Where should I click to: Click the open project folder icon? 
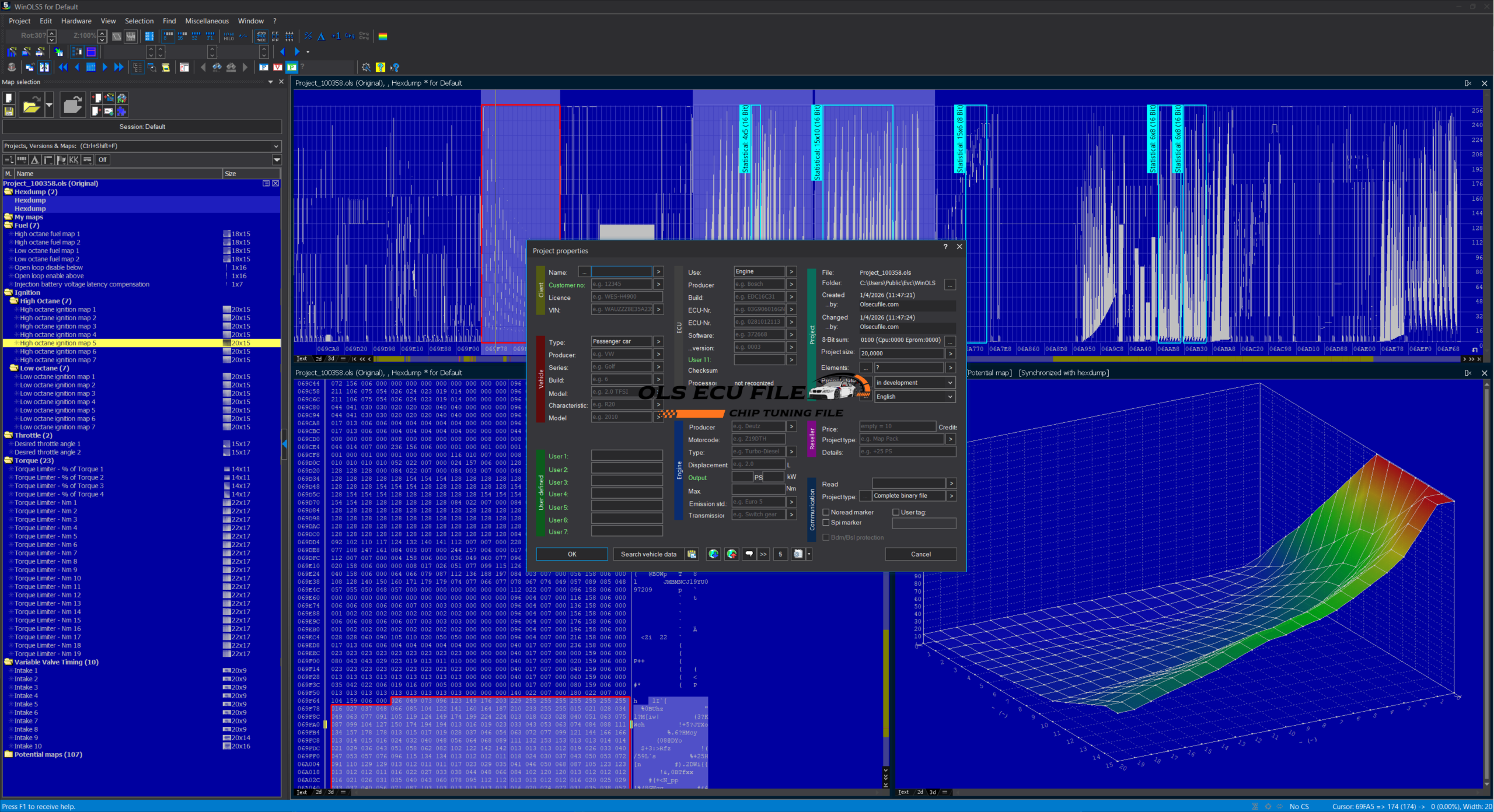[32, 106]
